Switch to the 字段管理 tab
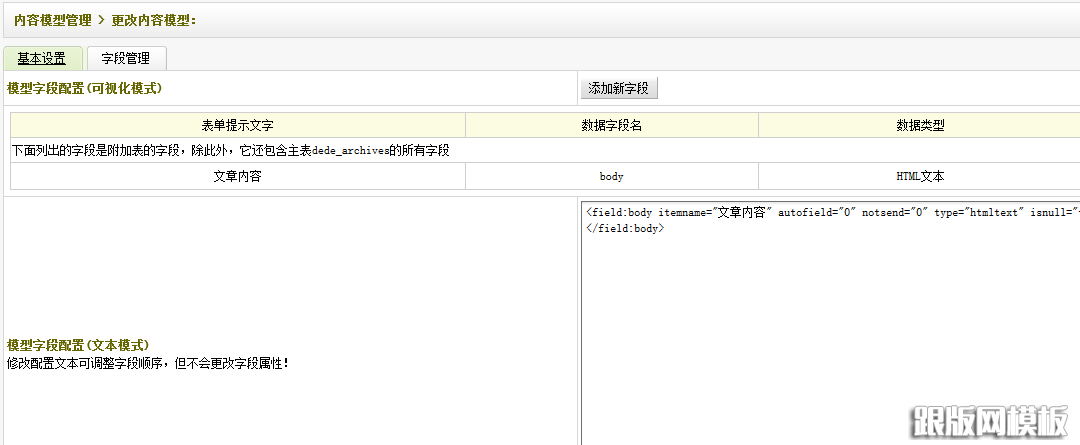The width and height of the screenshot is (1080, 445). pos(126,59)
